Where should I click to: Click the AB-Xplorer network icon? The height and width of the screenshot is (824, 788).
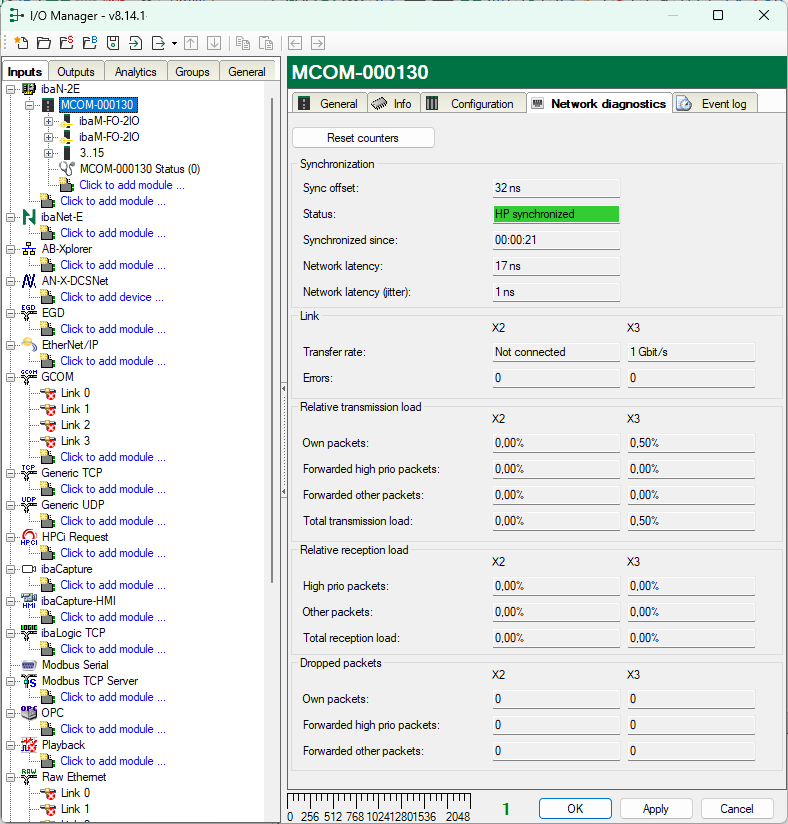tap(28, 249)
